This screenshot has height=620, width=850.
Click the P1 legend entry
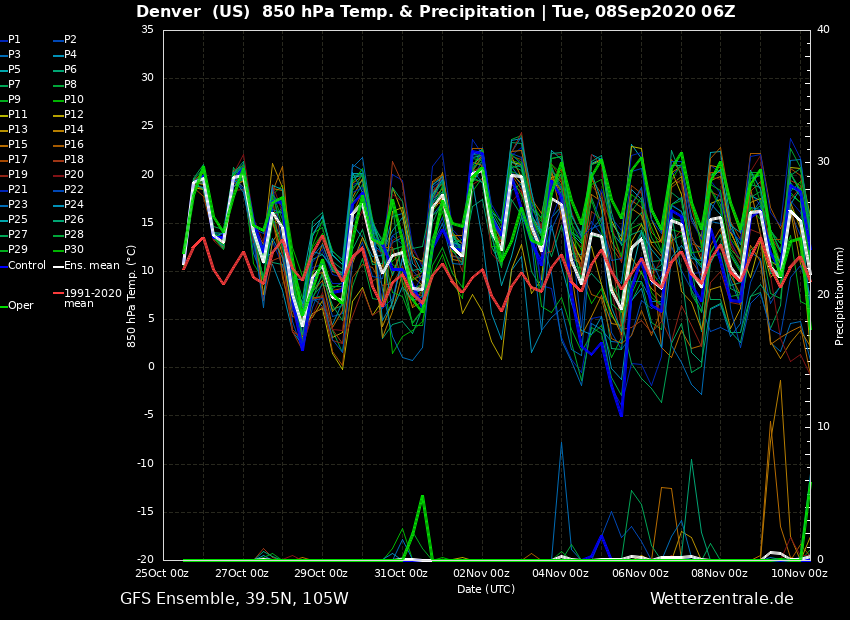14,40
